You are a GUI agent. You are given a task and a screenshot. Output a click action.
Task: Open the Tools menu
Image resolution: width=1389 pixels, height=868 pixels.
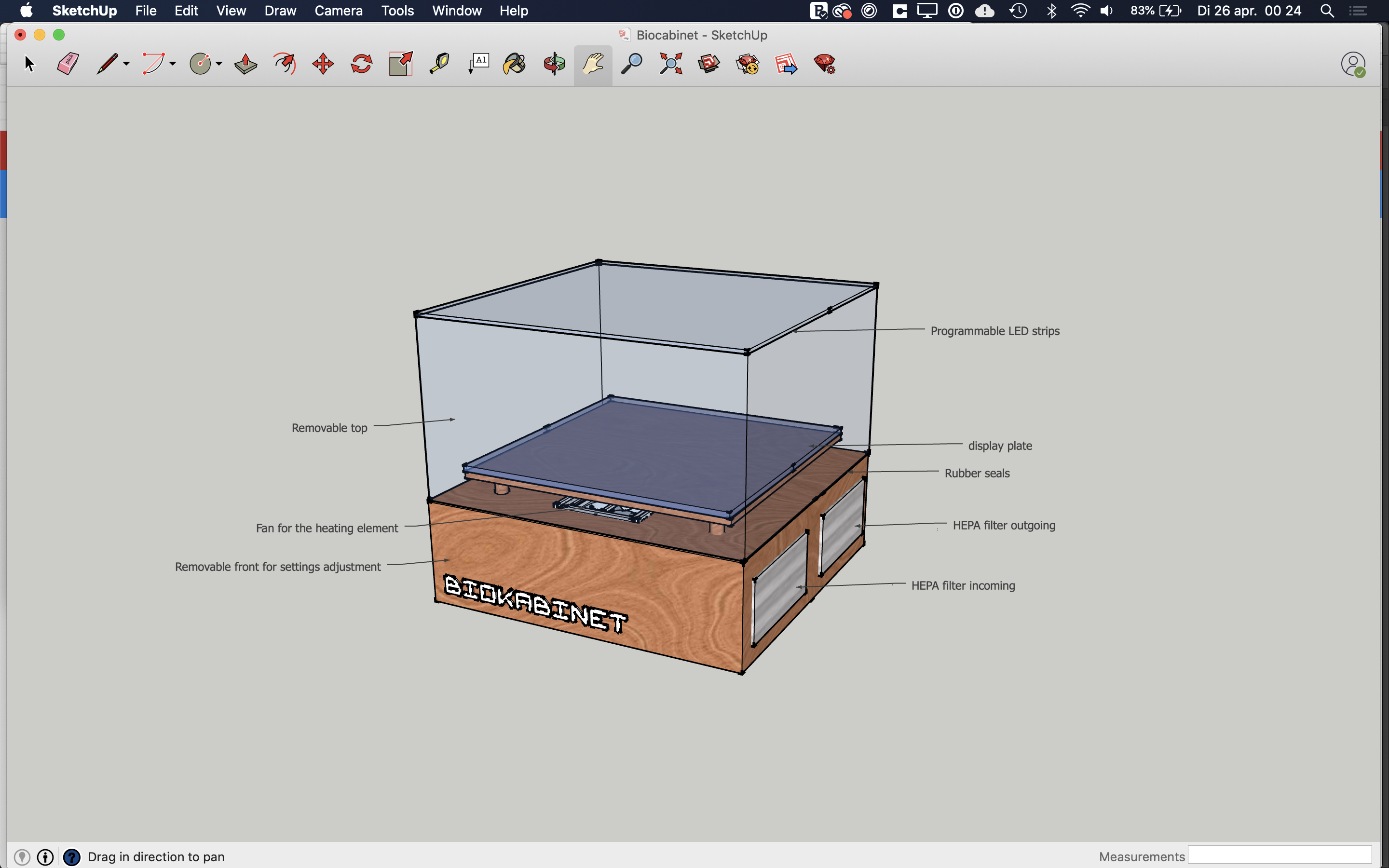398,11
